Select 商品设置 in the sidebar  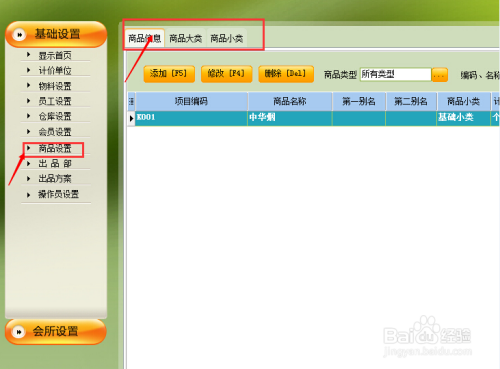55,148
